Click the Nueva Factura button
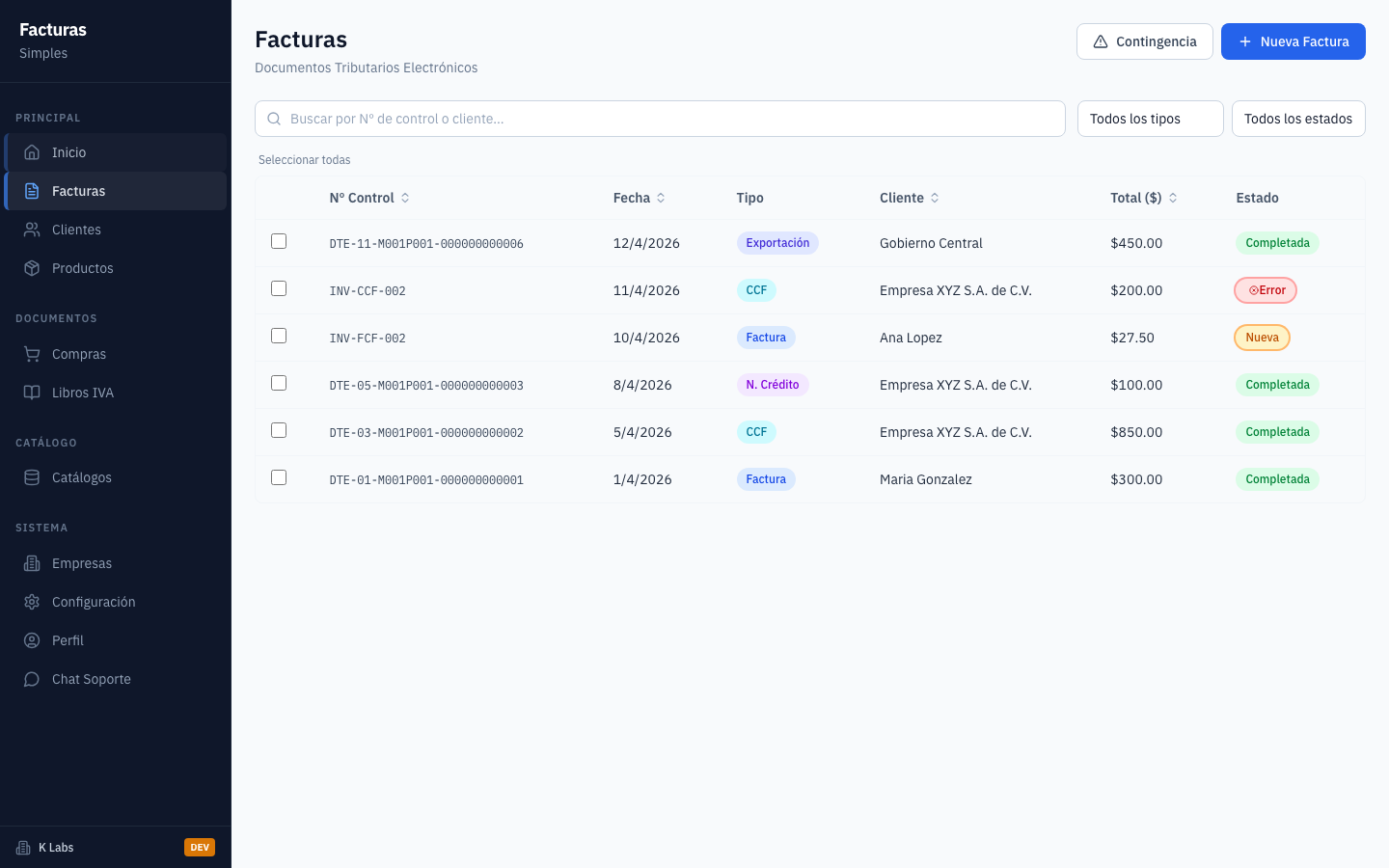The width and height of the screenshot is (1389, 868). [x=1293, y=41]
